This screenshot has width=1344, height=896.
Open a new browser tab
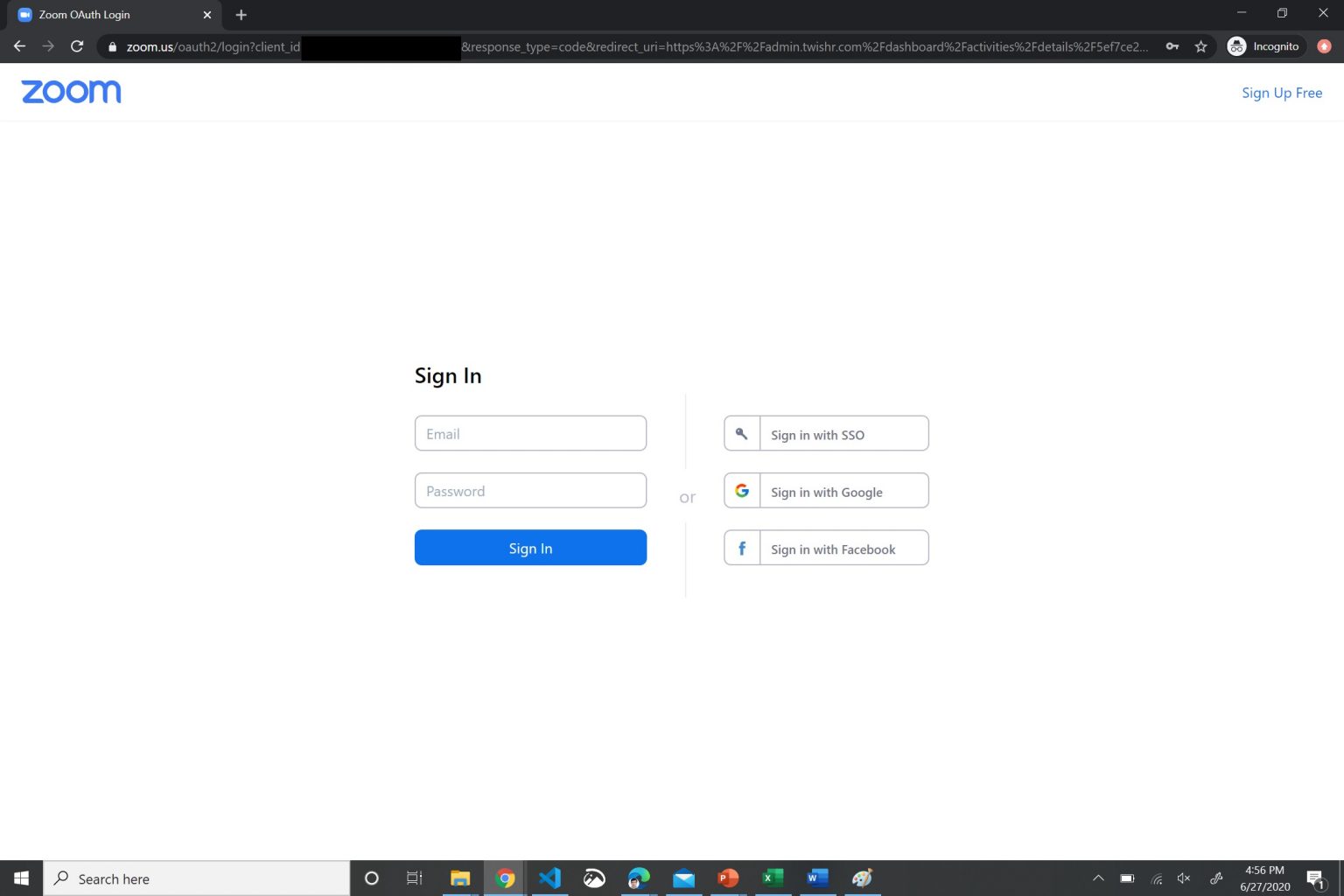pyautogui.click(x=241, y=15)
